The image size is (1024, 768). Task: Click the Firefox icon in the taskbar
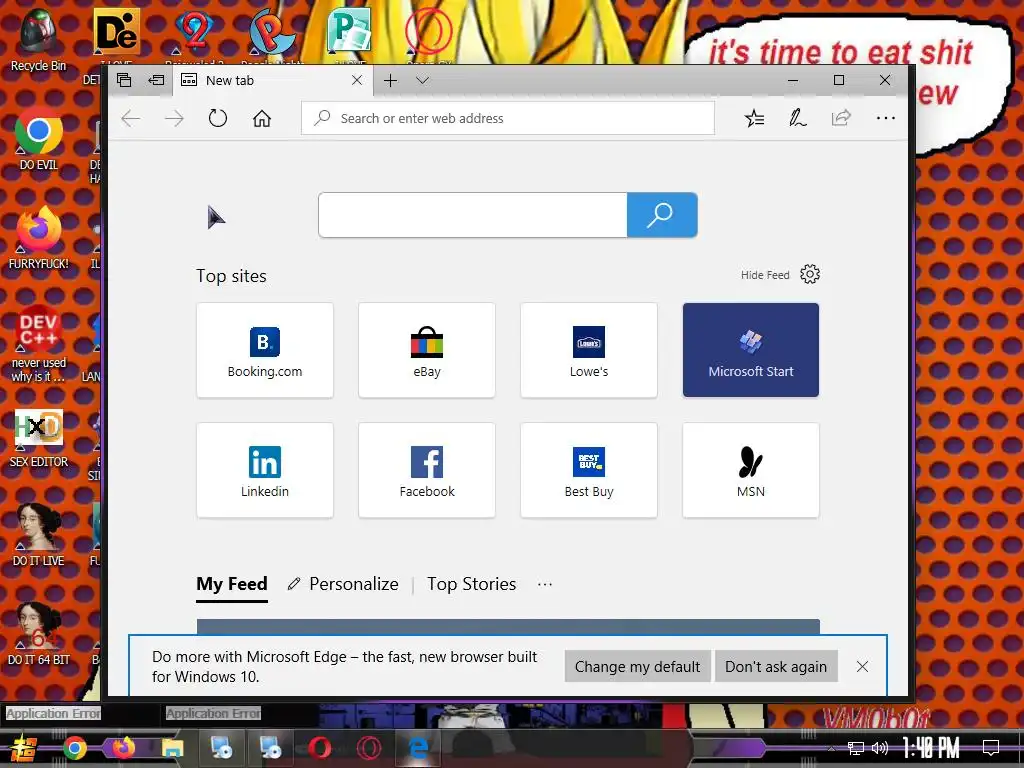[123, 748]
